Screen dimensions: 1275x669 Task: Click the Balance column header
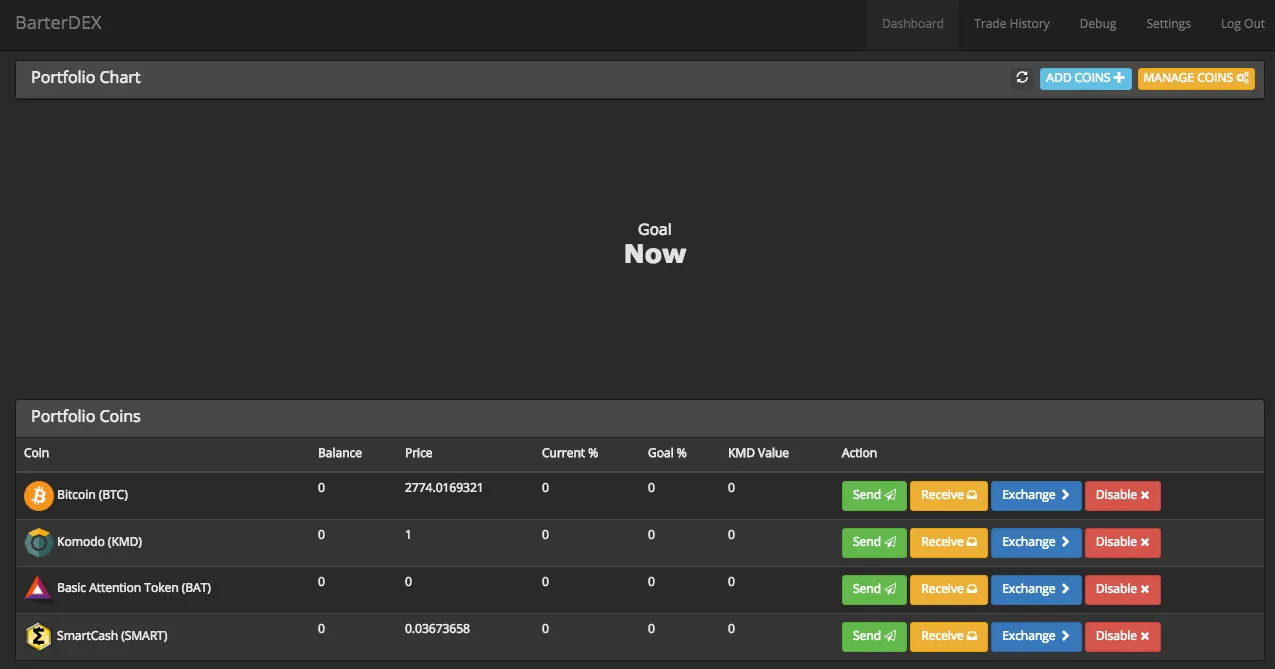tap(340, 453)
